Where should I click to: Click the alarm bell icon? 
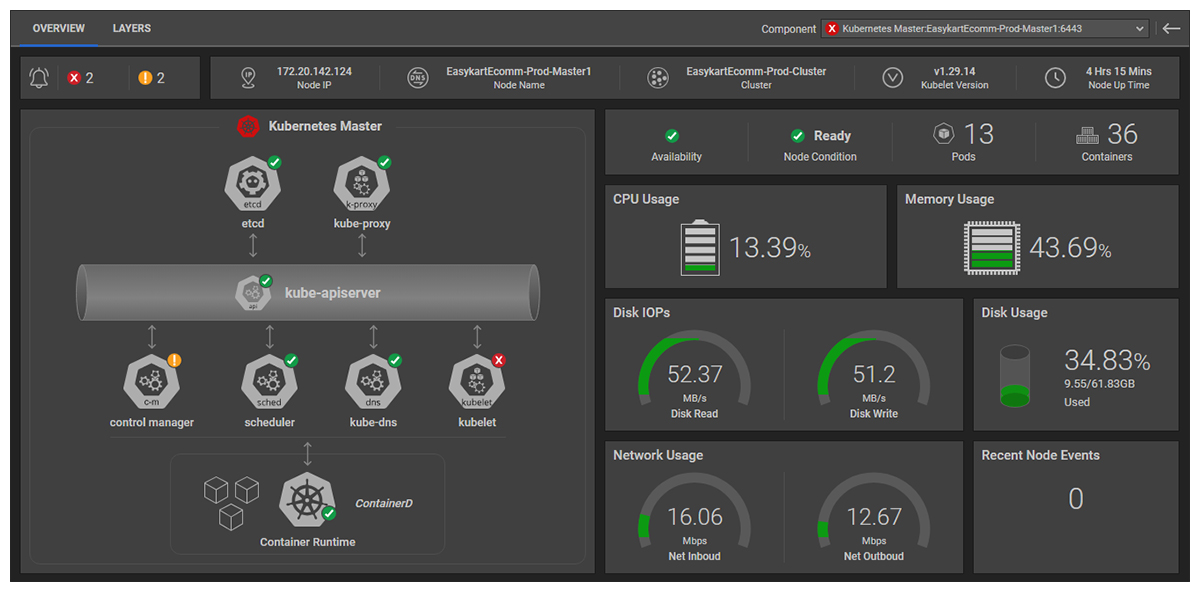click(40, 78)
